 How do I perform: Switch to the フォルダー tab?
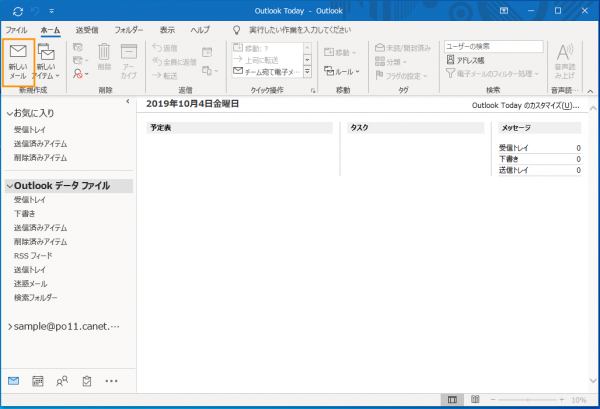point(129,30)
